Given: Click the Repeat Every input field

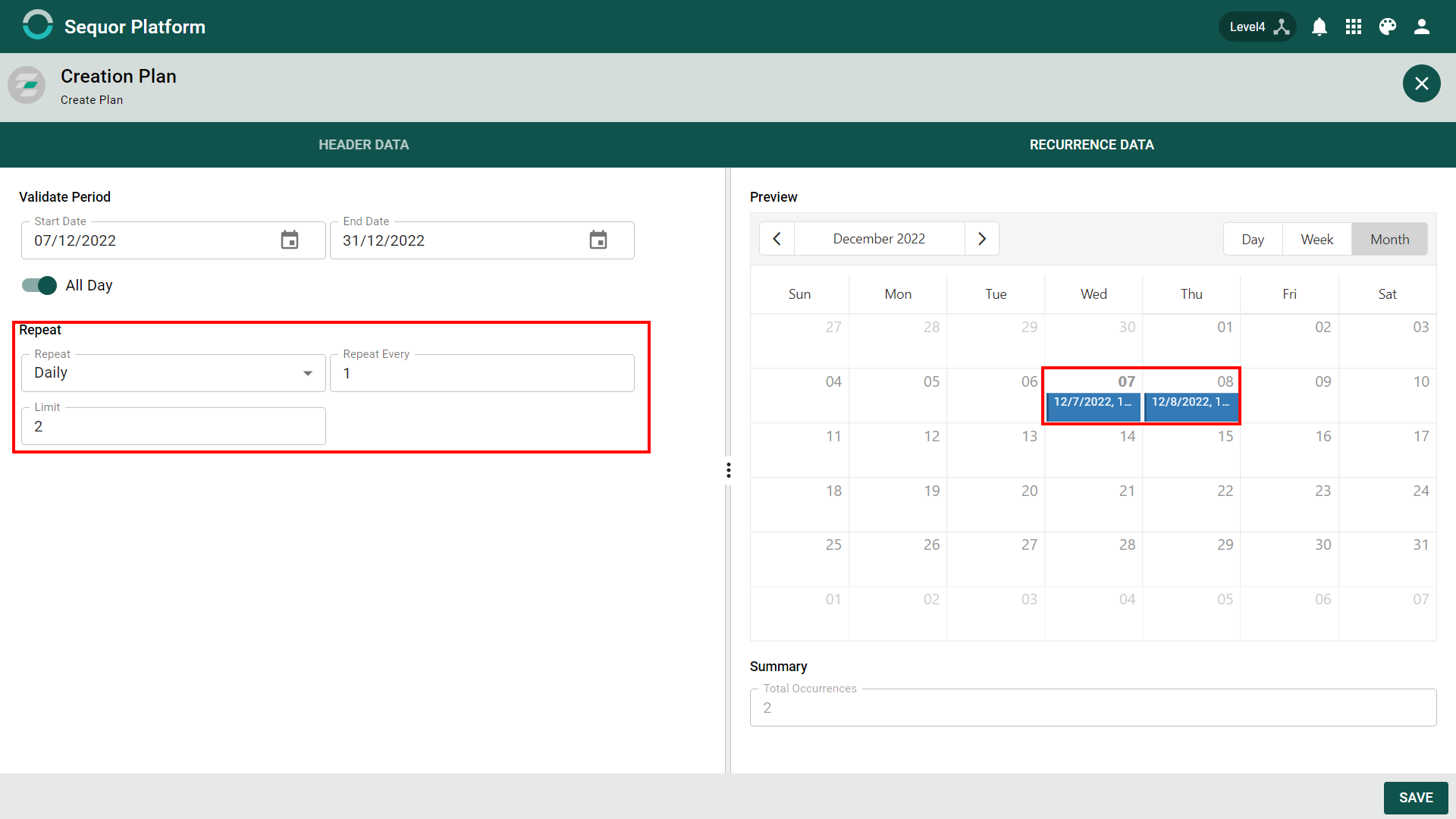Looking at the screenshot, I should tap(482, 373).
